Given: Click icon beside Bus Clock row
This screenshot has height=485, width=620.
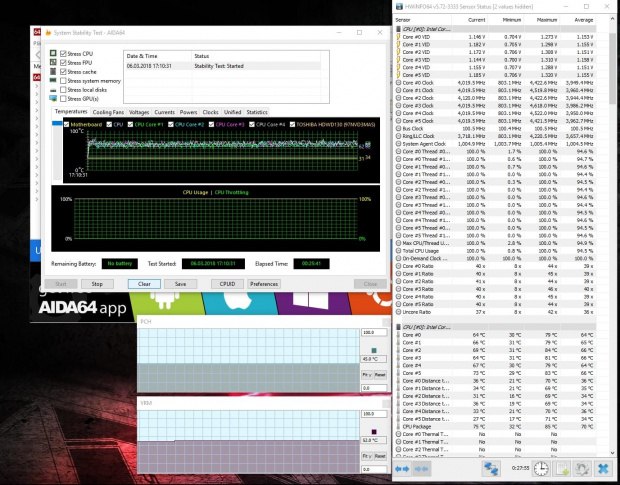Looking at the screenshot, I should tap(399, 128).
